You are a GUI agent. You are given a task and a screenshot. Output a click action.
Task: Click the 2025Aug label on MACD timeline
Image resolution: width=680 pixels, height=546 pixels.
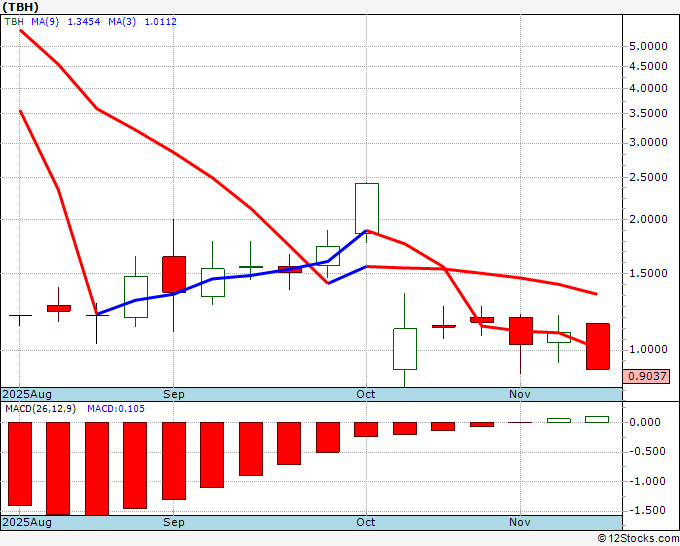[x=27, y=522]
